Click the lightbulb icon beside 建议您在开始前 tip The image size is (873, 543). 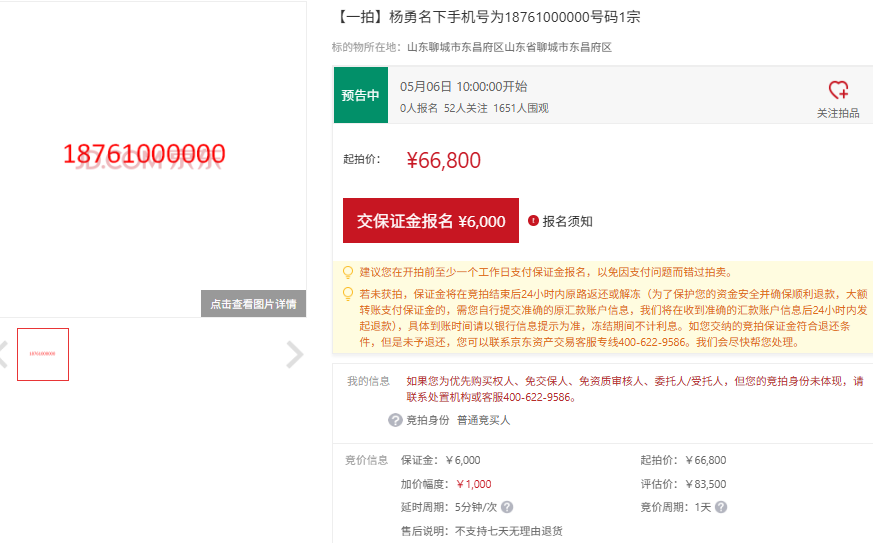(348, 272)
